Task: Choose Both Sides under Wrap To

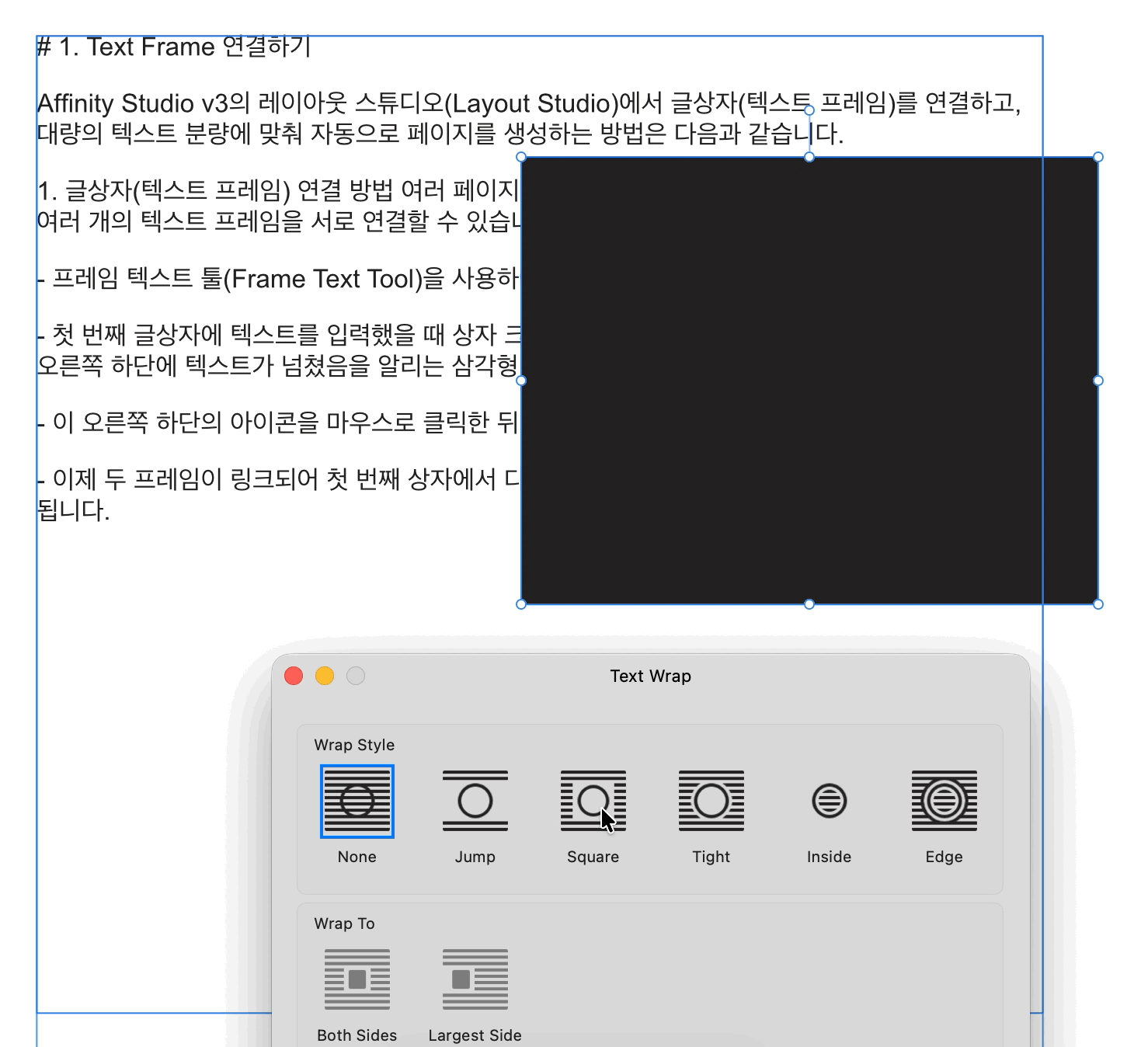Action: [x=357, y=979]
